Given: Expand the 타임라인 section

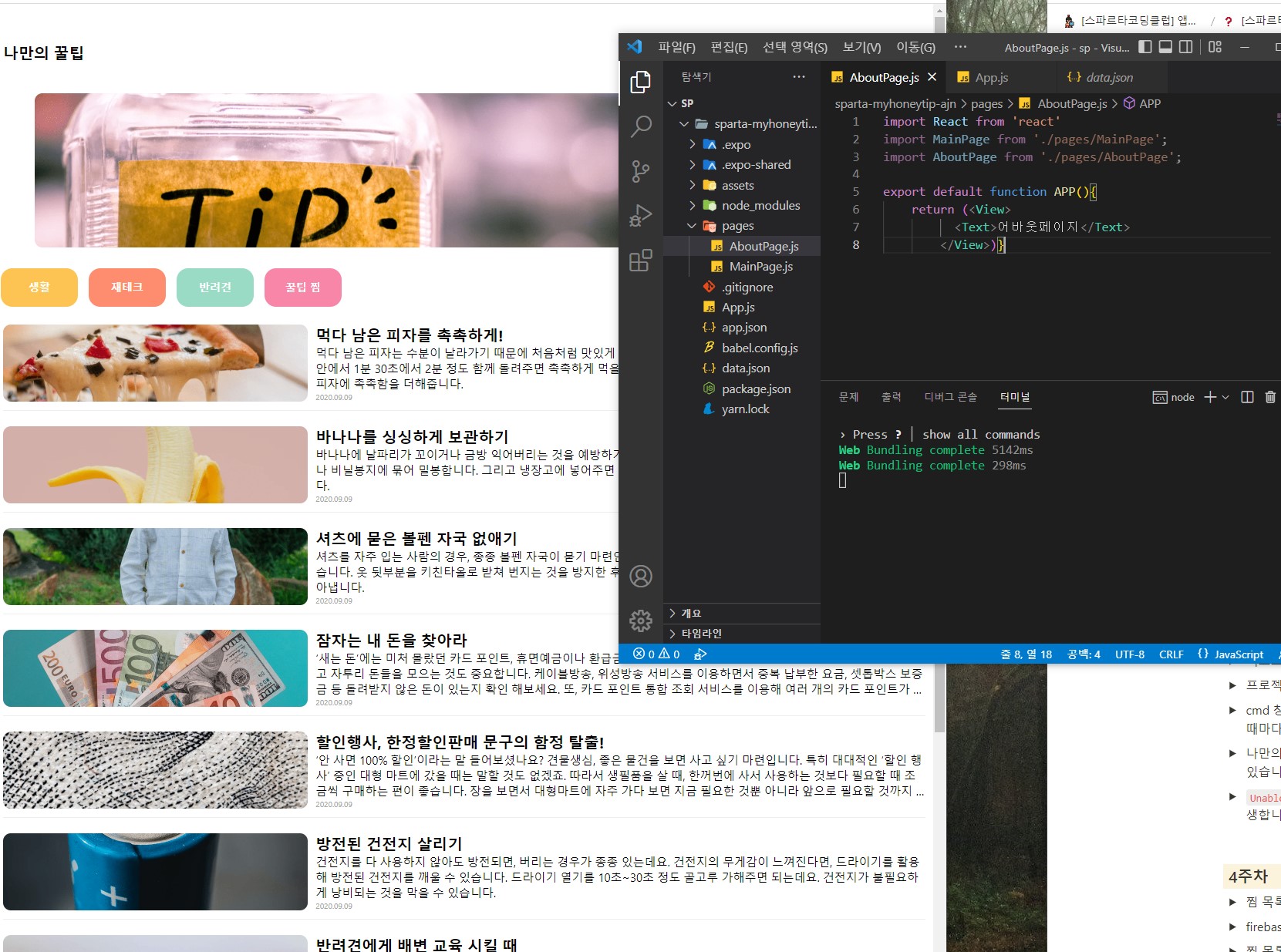Looking at the screenshot, I should (742, 634).
